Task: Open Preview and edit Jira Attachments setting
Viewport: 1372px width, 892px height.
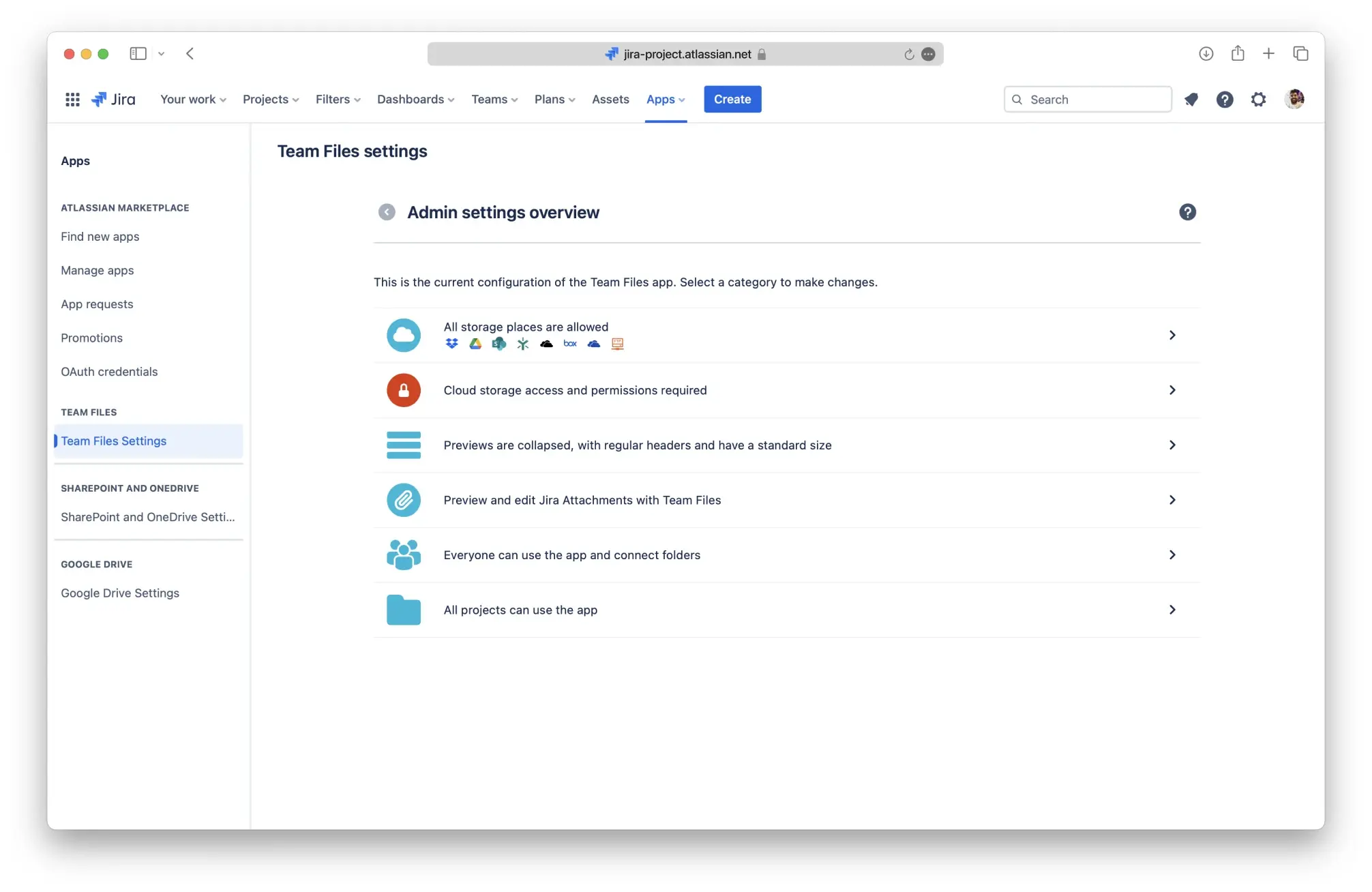Action: click(x=787, y=500)
